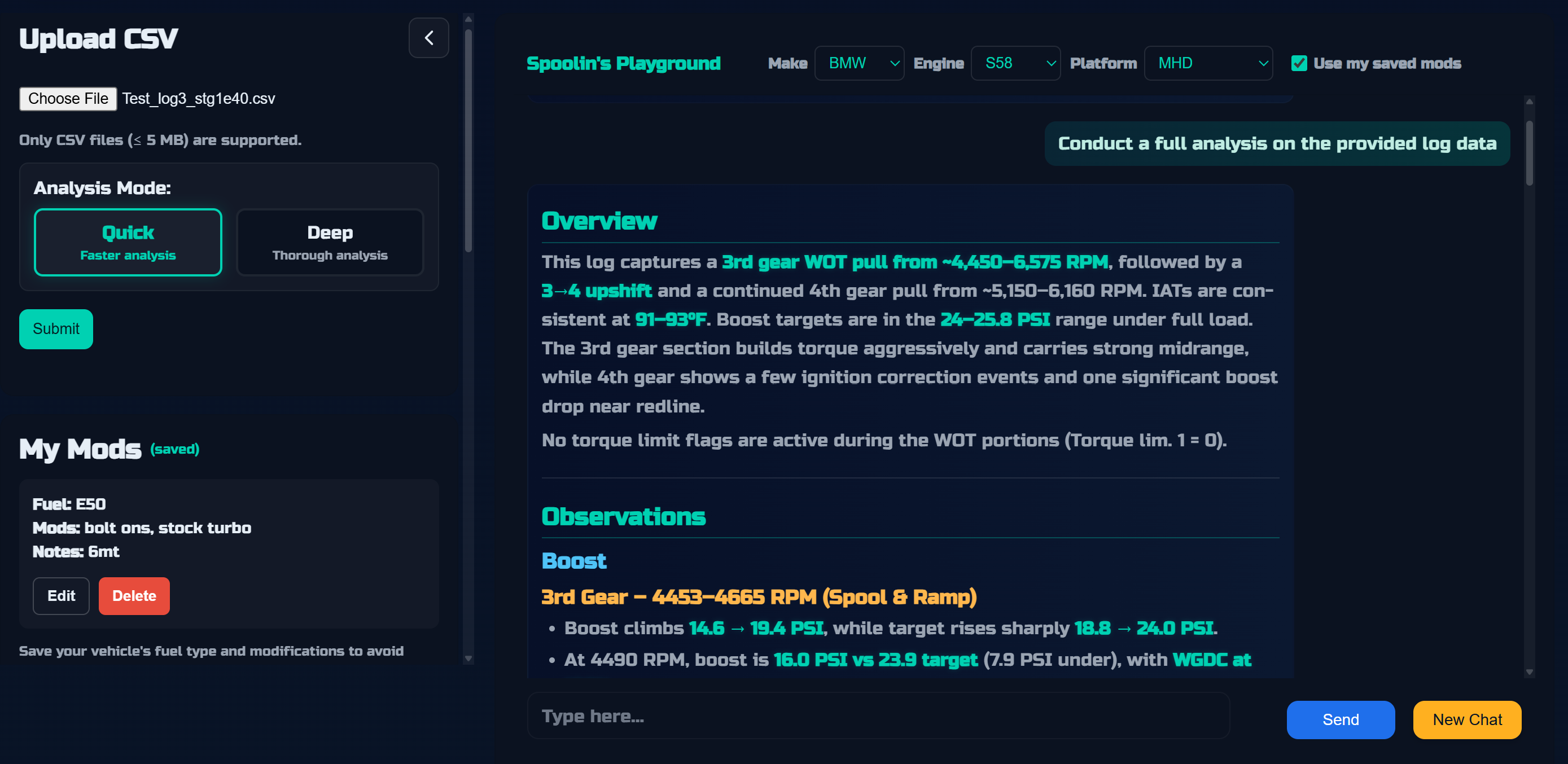1568x764 pixels.
Task: Click the Analysis Mode label
Action: 102,188
